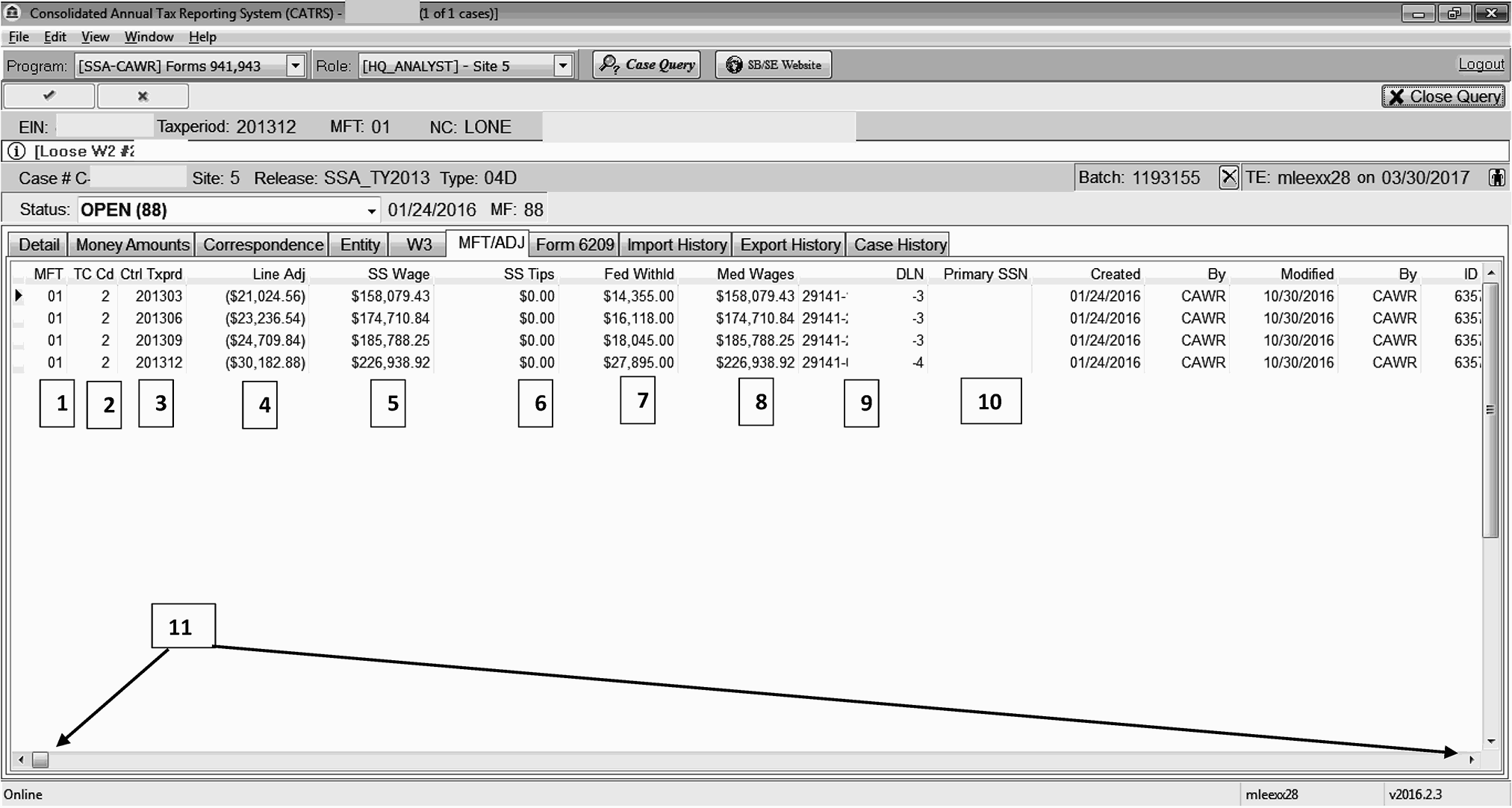Open Case Query with magnifier icon
The height and width of the screenshot is (808, 1512).
(647, 65)
